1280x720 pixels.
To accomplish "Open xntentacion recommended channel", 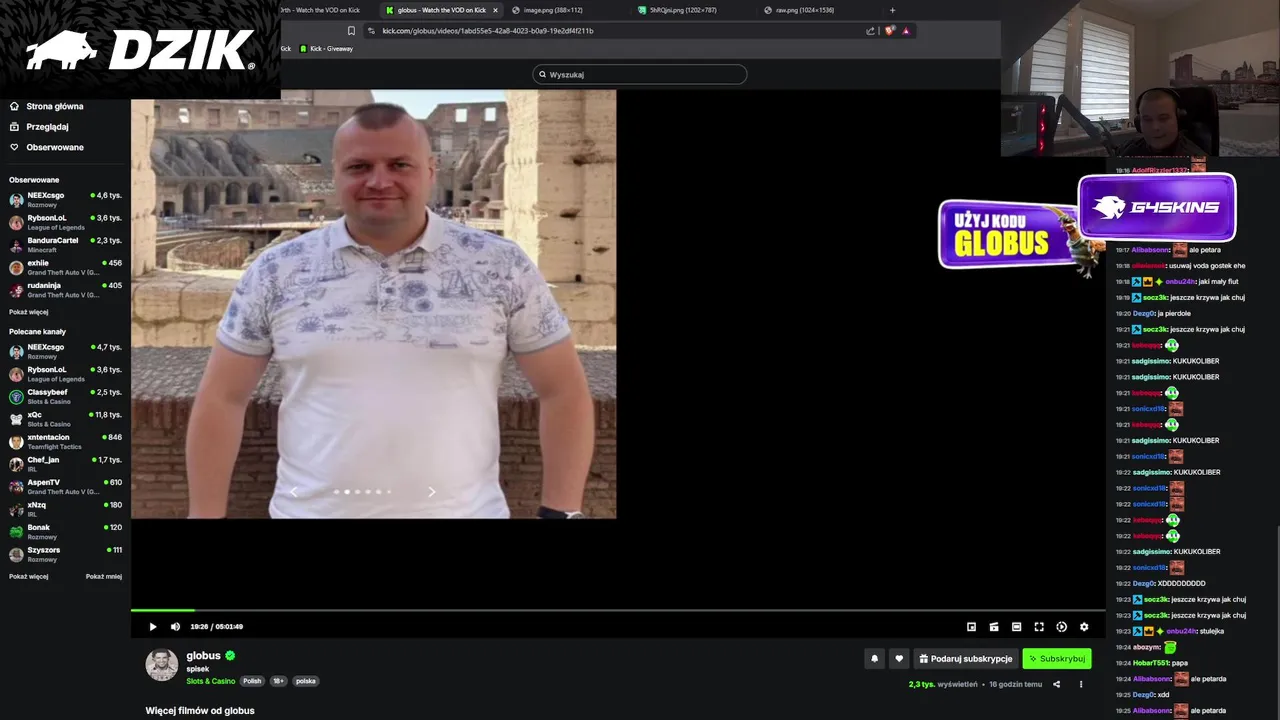I will [x=65, y=441].
